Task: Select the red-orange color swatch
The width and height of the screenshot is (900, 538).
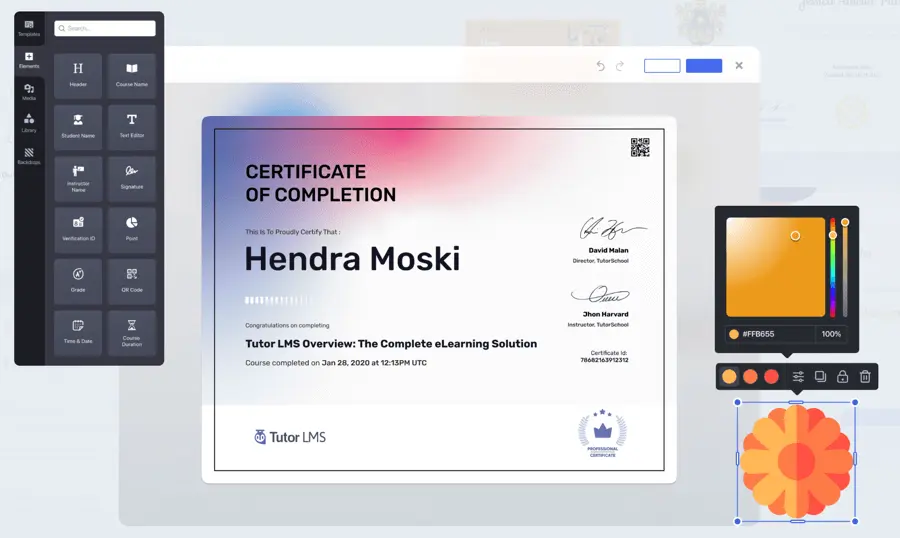Action: coord(771,377)
